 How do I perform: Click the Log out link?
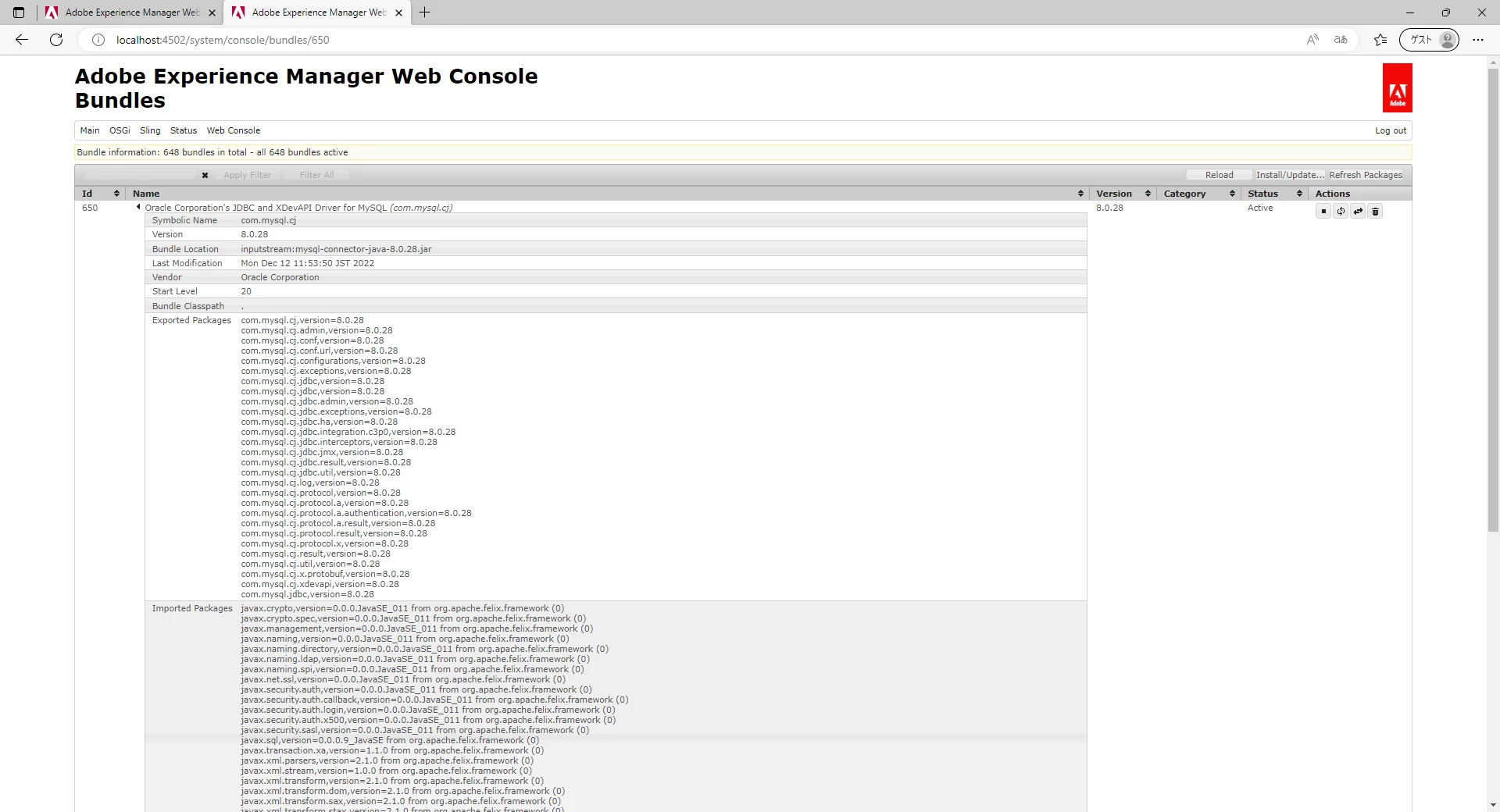click(x=1391, y=130)
